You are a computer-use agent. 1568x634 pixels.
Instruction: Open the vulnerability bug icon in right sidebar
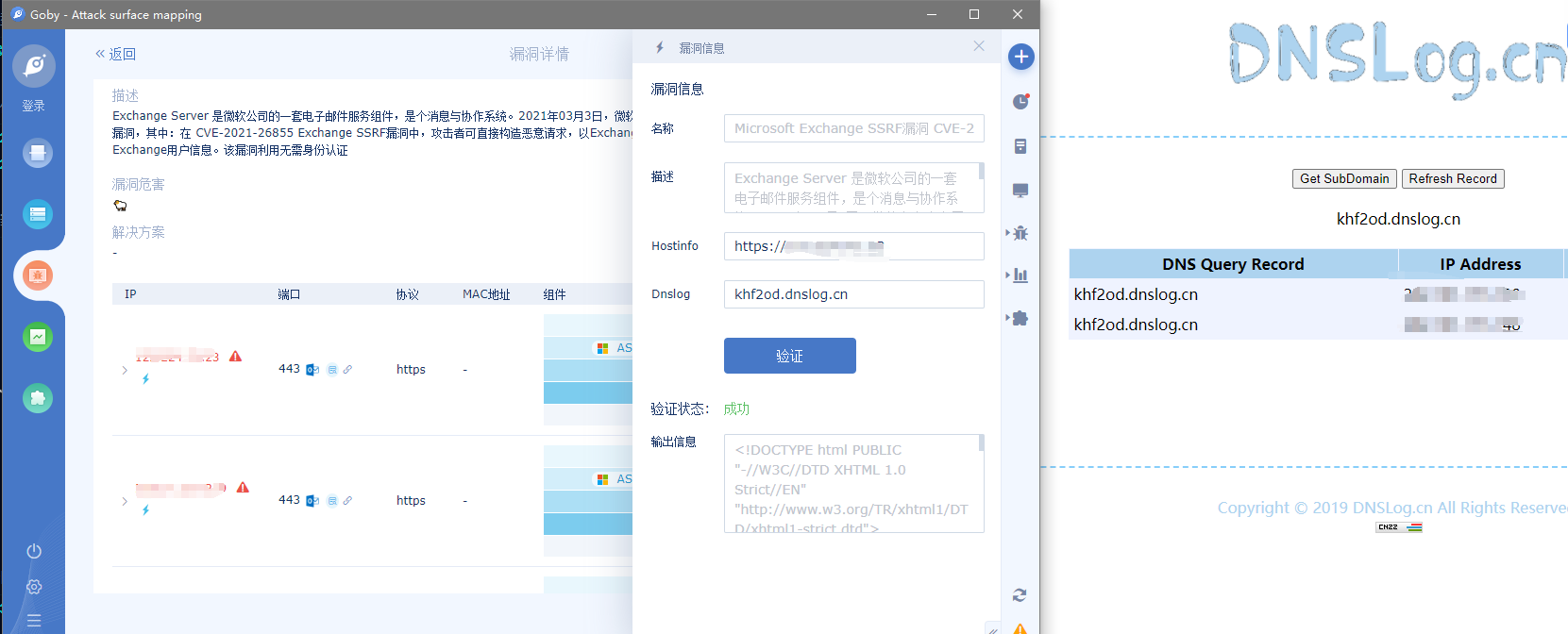click(x=1020, y=233)
